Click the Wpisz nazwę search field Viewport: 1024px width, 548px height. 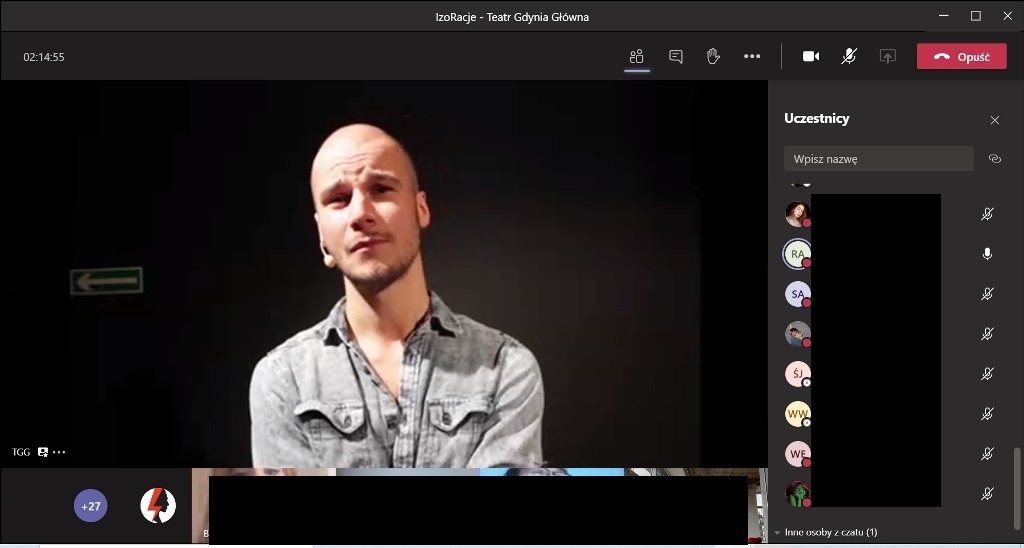(x=878, y=159)
